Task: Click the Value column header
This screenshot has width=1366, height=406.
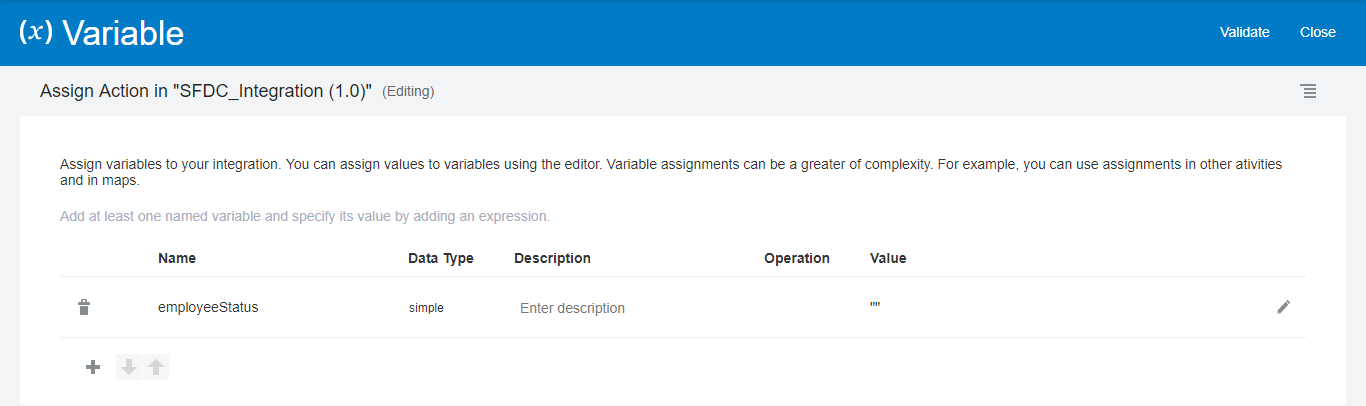Action: click(888, 258)
